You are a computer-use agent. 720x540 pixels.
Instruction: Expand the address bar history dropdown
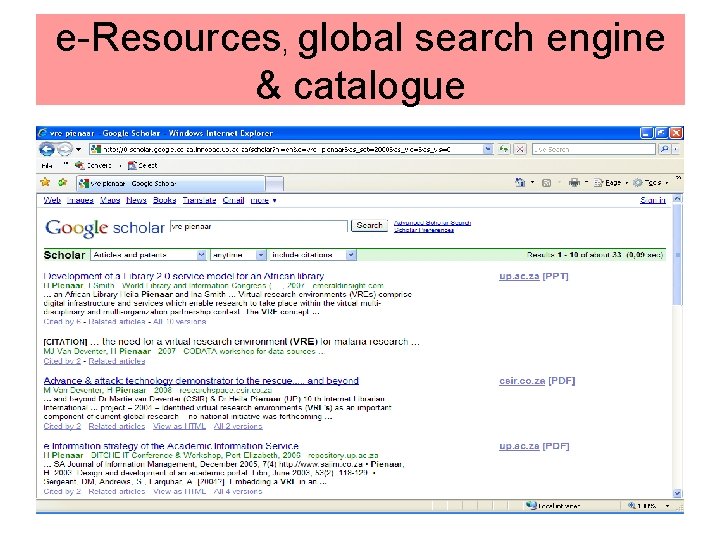pos(487,149)
